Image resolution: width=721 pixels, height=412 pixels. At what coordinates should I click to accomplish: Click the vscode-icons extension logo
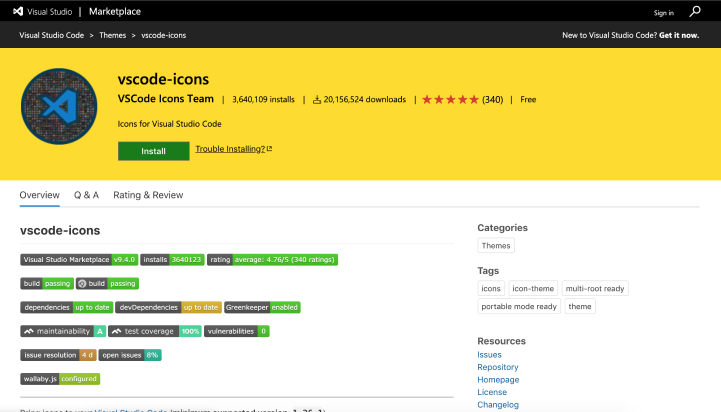[x=59, y=106]
